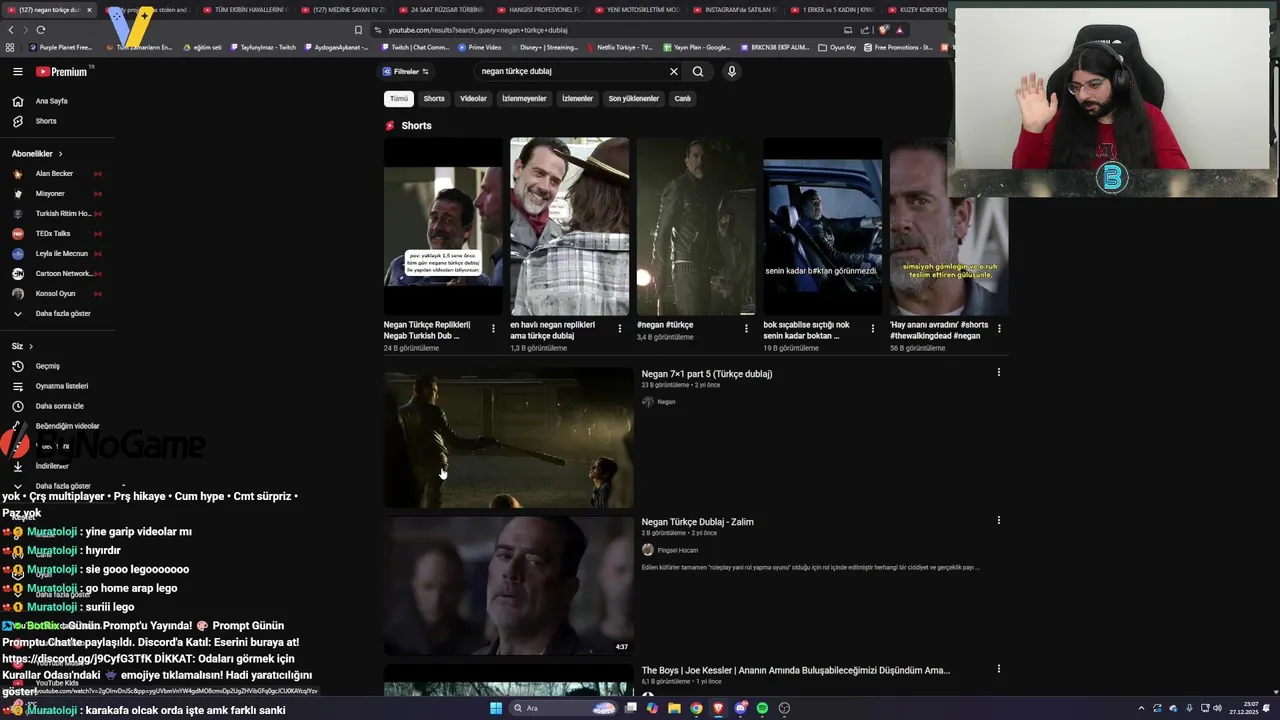The image size is (1280, 720).
Task: Open the 'Pingsel Hocam' channel link
Action: (677, 550)
